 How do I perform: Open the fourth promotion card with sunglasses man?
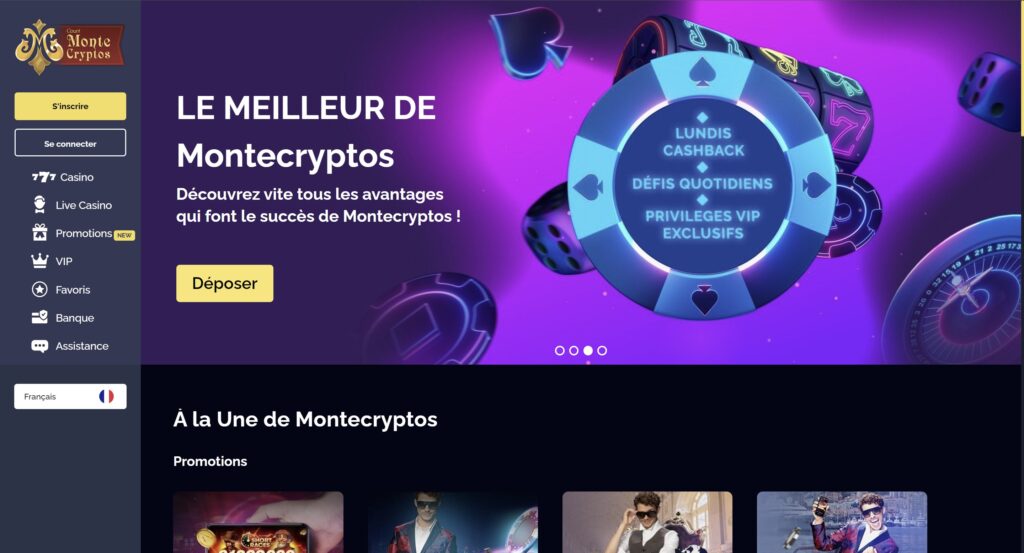[x=842, y=522]
